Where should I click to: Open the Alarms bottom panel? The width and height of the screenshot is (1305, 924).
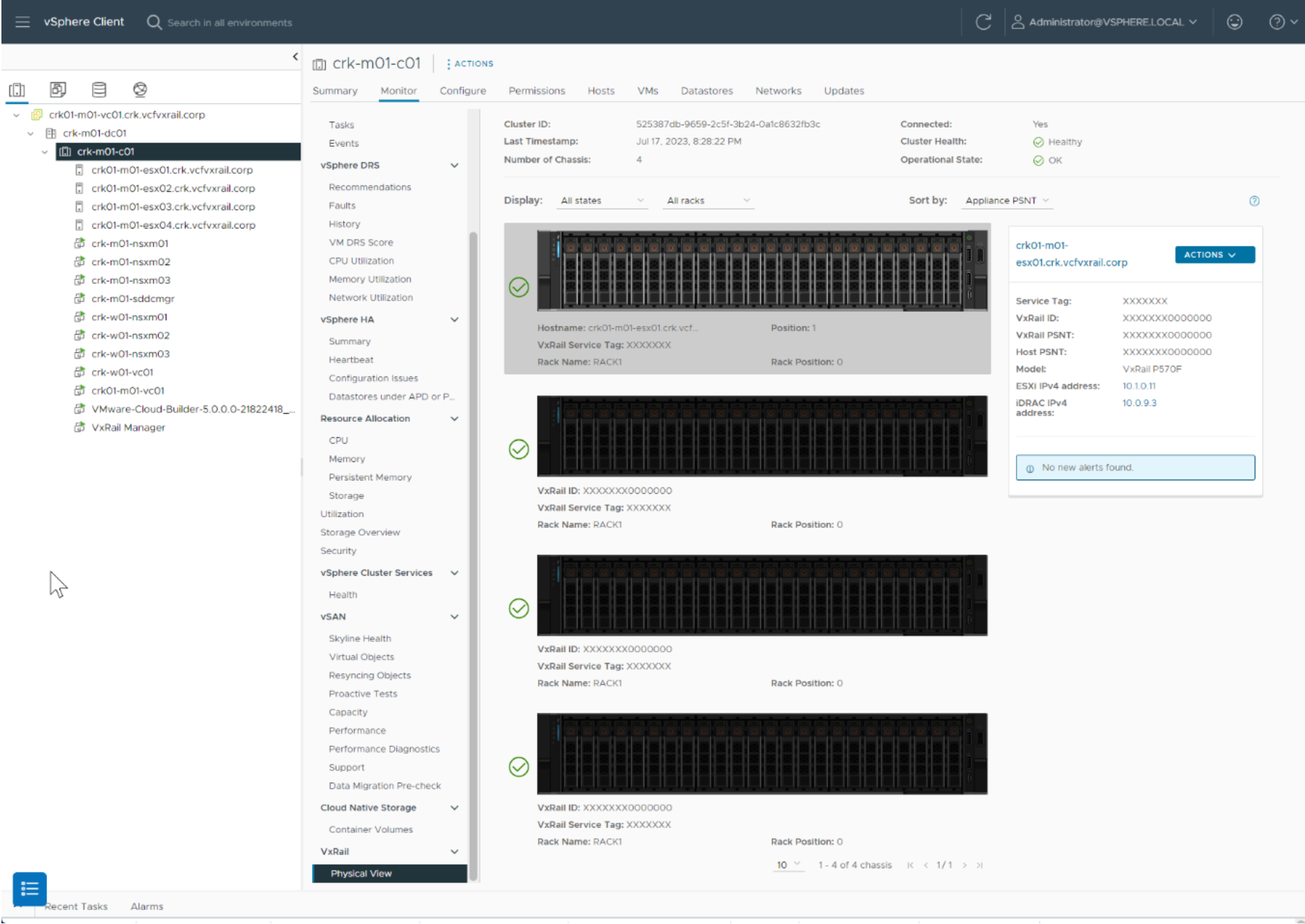147,906
